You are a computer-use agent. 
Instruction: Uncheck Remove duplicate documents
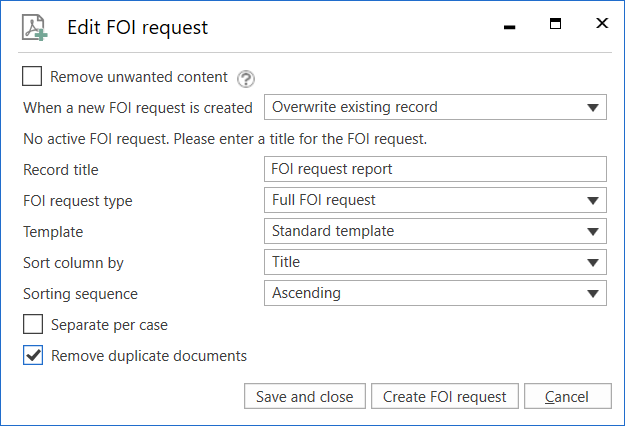(33, 355)
